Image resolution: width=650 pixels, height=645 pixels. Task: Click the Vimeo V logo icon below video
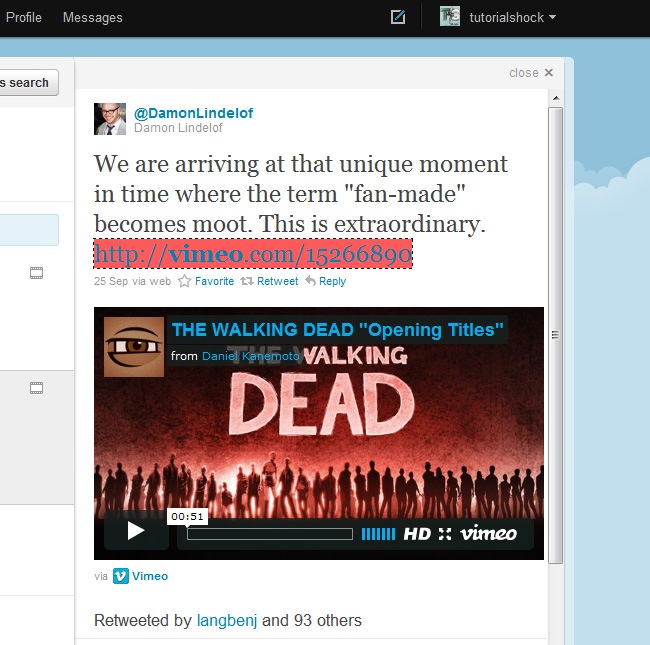point(121,576)
